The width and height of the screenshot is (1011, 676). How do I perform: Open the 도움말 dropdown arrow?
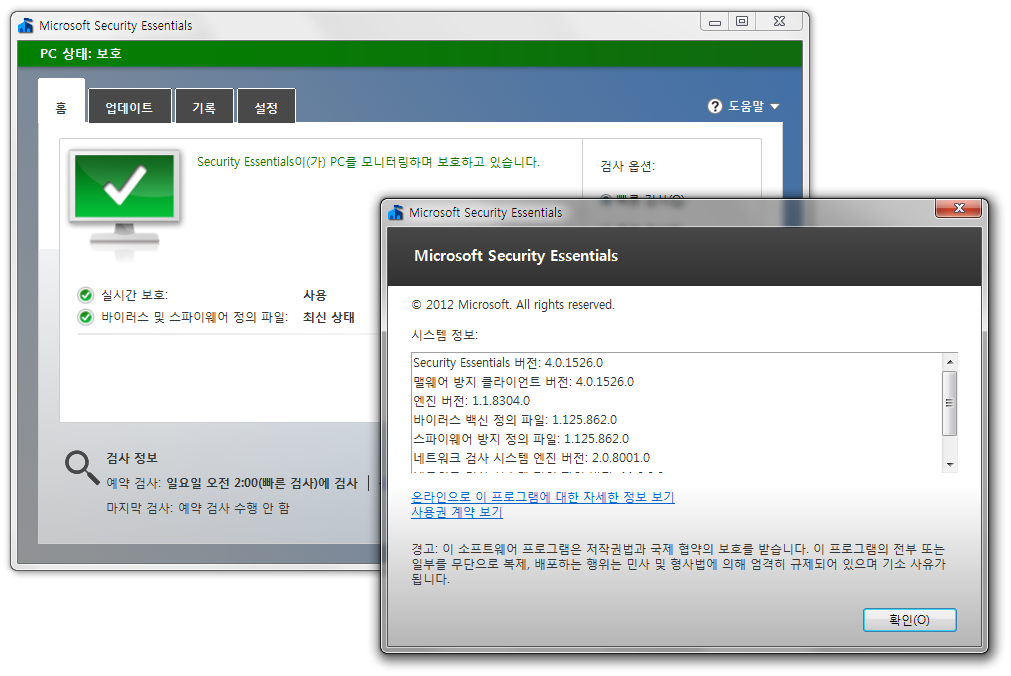pos(775,106)
